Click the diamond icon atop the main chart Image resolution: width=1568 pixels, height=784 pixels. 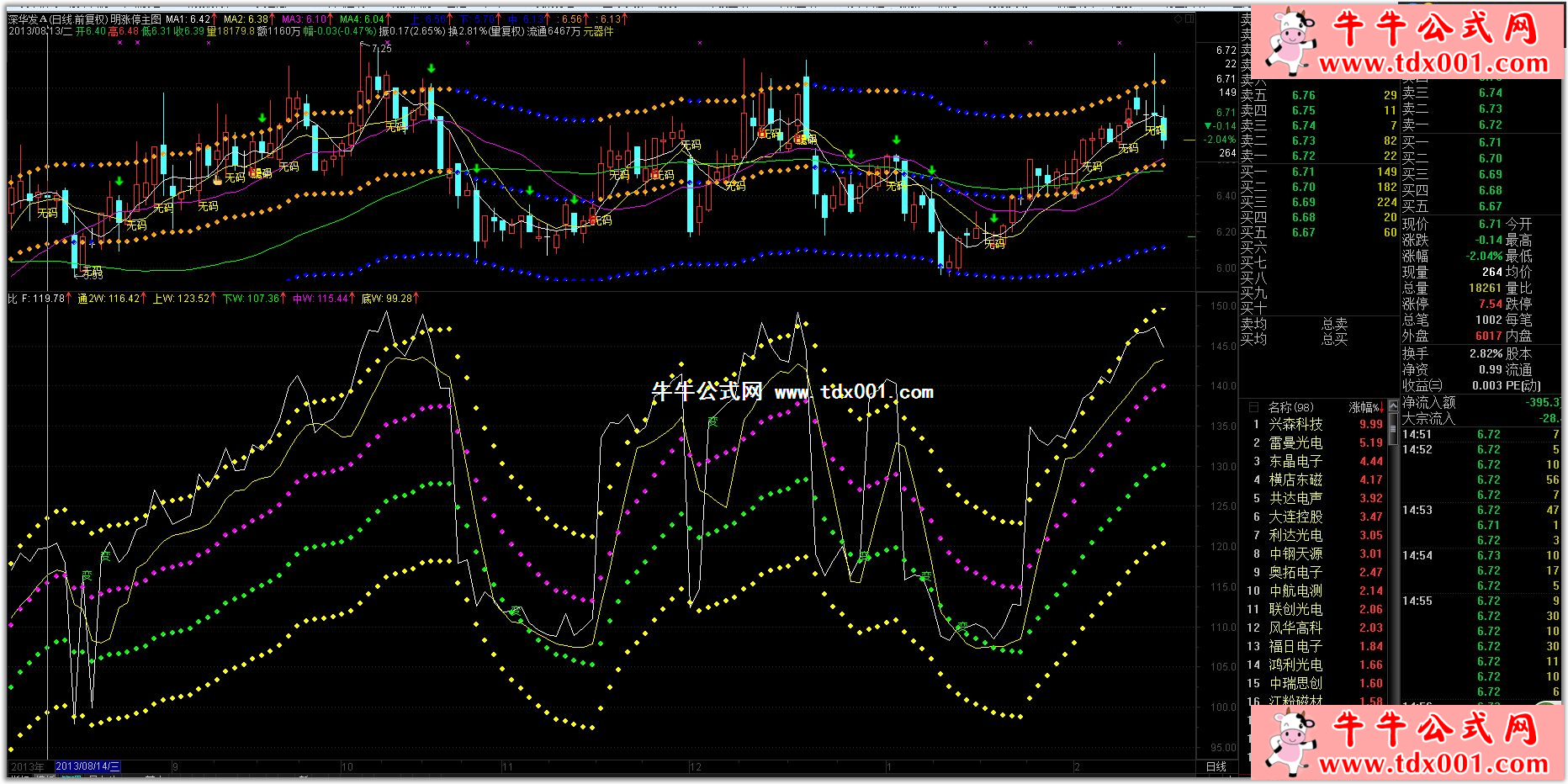[x=1179, y=19]
